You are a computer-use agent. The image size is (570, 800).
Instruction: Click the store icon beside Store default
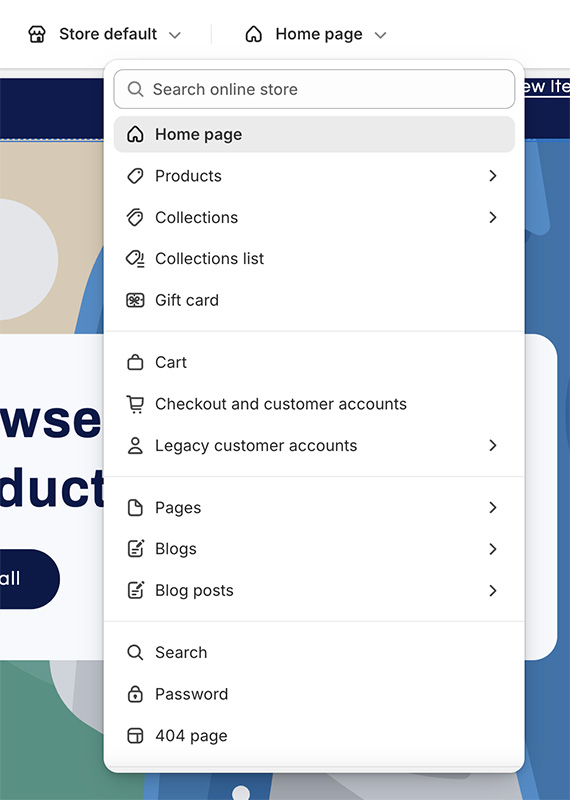click(37, 34)
